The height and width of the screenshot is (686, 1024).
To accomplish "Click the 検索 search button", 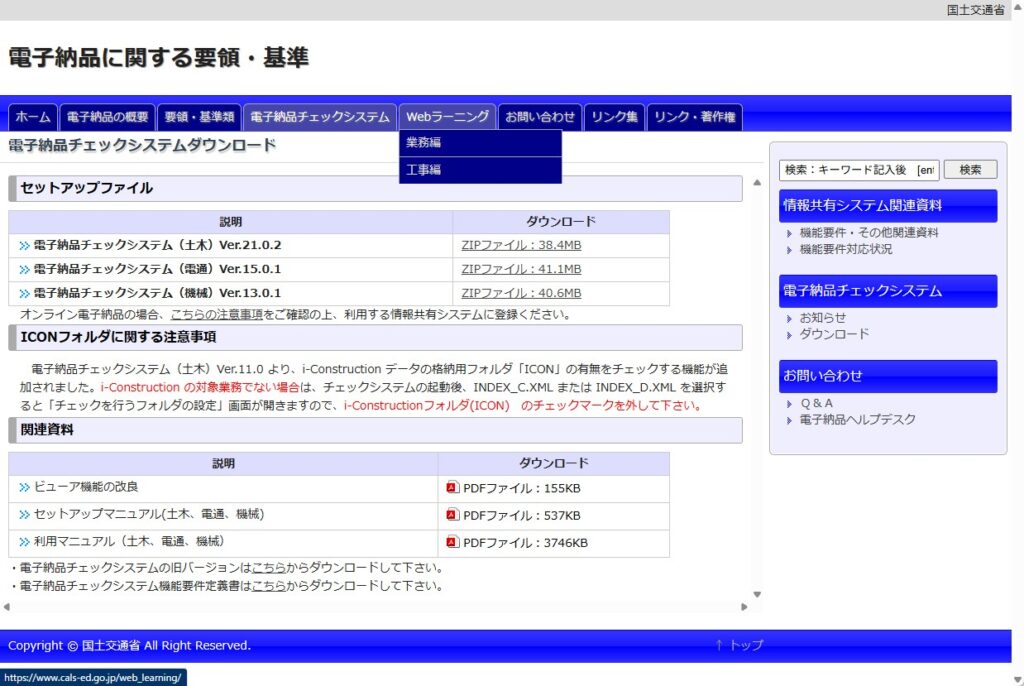I will click(970, 170).
